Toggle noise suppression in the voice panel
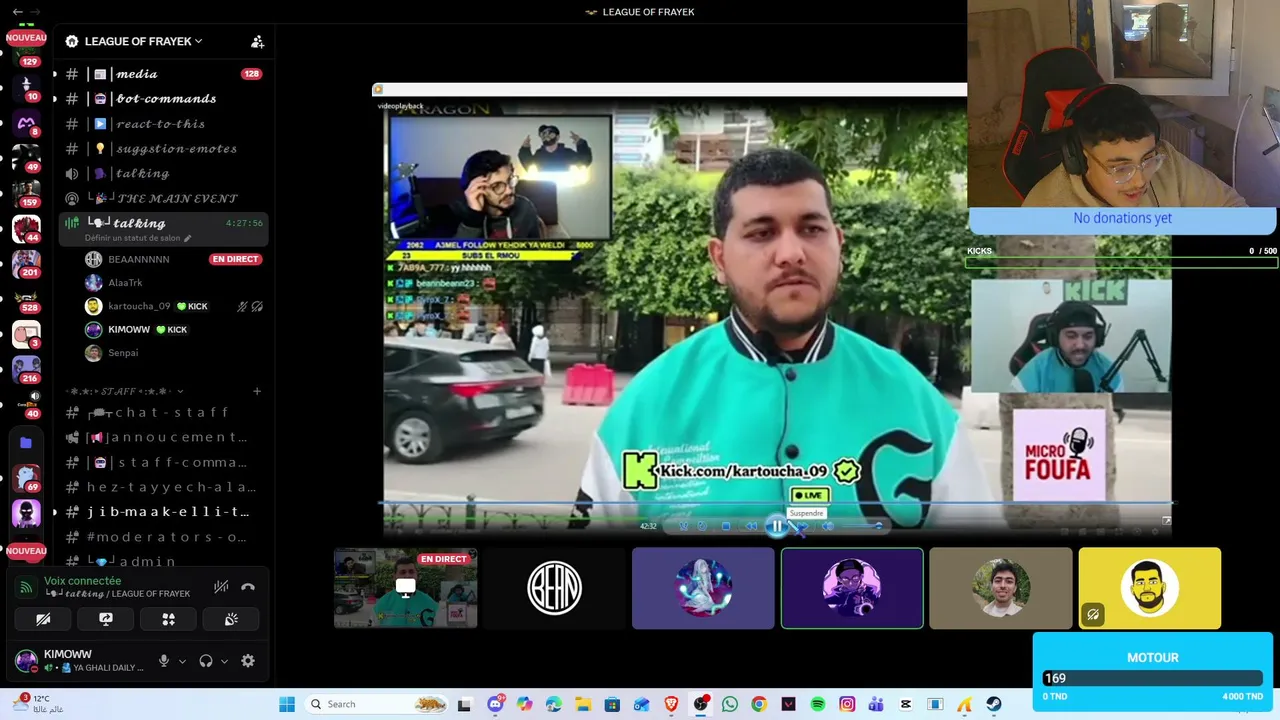Image resolution: width=1280 pixels, height=720 pixels. pos(221,587)
